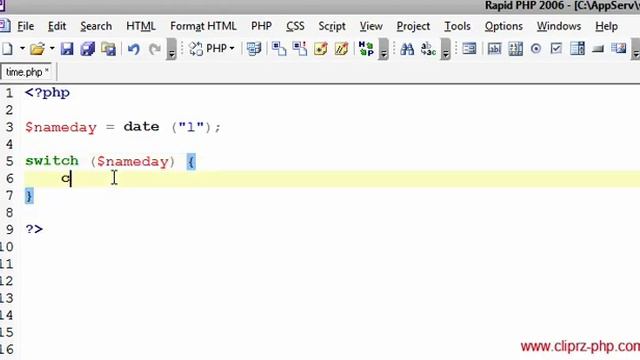Insert a radio button icon
The height and width of the screenshot is (360, 640).
point(536,49)
